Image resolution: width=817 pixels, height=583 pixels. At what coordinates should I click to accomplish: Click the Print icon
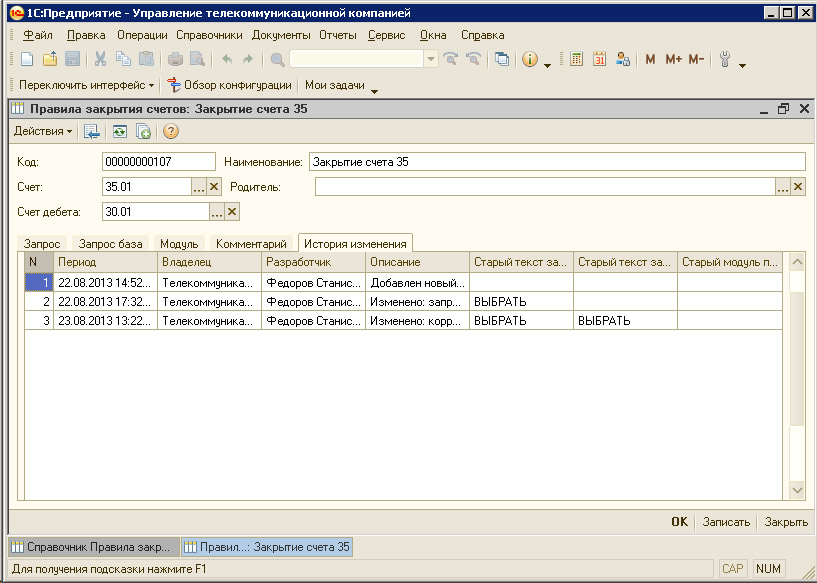[x=175, y=59]
